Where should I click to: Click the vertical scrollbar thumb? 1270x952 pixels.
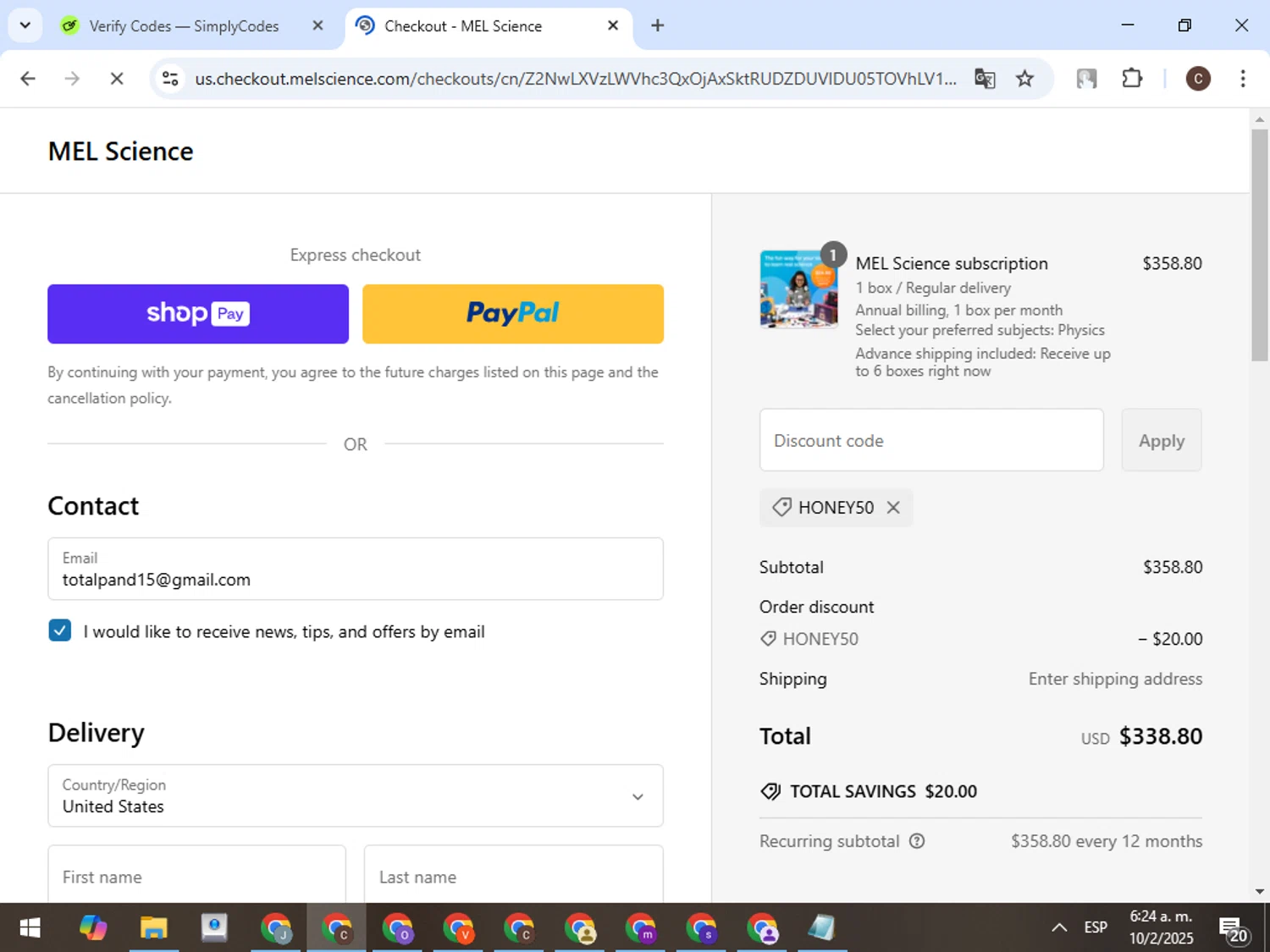[x=1260, y=245]
